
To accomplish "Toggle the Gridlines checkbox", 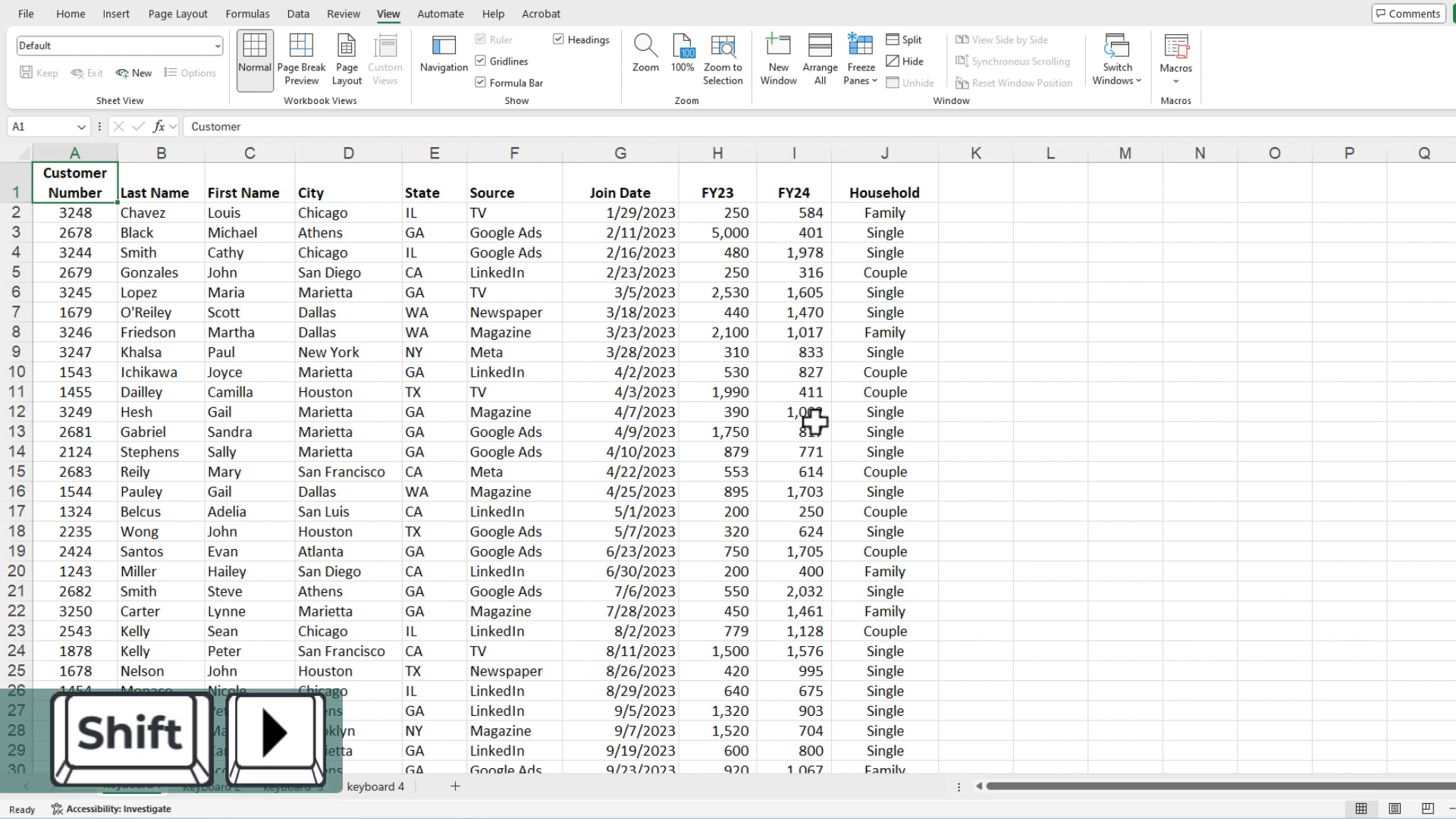I will coord(480,60).
